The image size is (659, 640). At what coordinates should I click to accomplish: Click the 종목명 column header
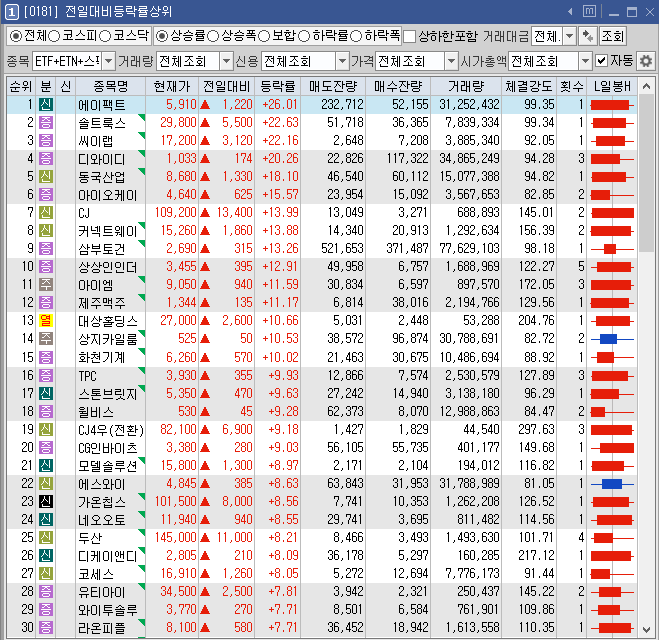110,87
